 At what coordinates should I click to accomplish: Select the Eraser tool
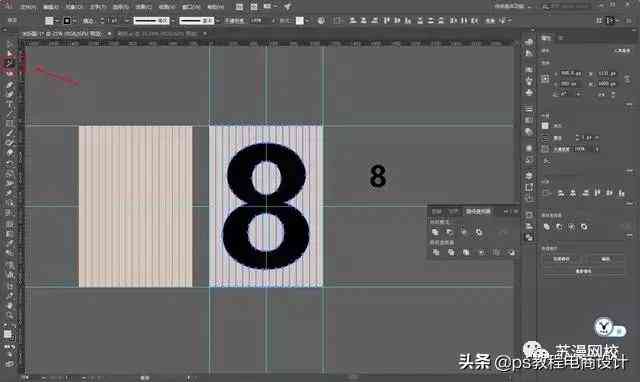point(10,153)
